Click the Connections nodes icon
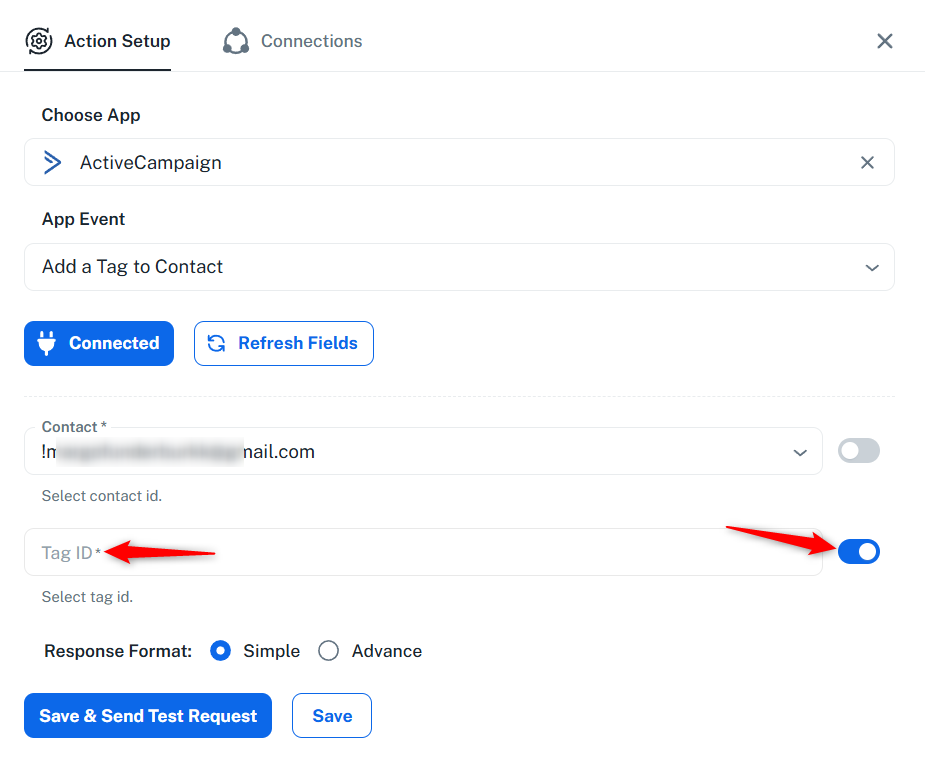The width and height of the screenshot is (925, 783). [236, 41]
